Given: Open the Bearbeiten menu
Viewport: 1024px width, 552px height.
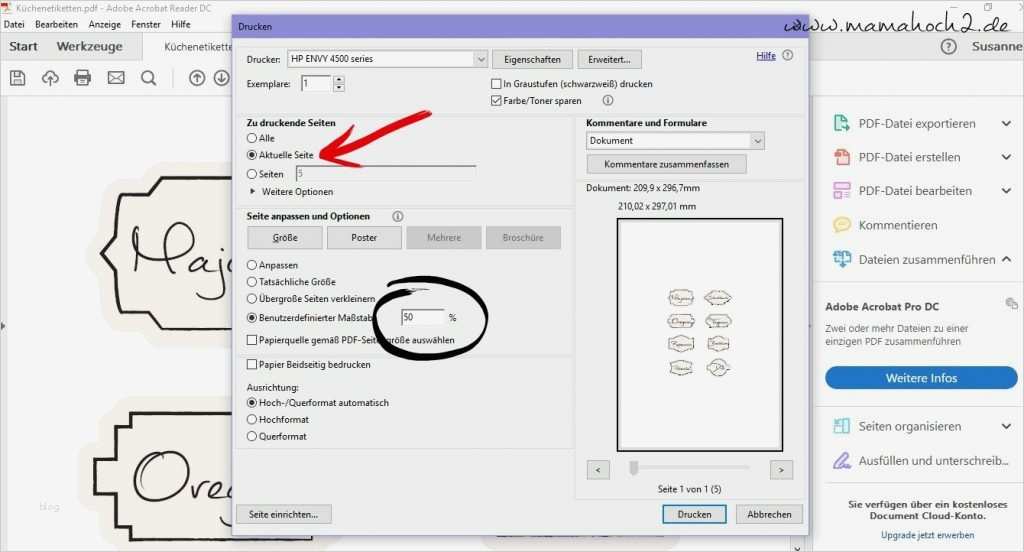Looking at the screenshot, I should point(56,24).
